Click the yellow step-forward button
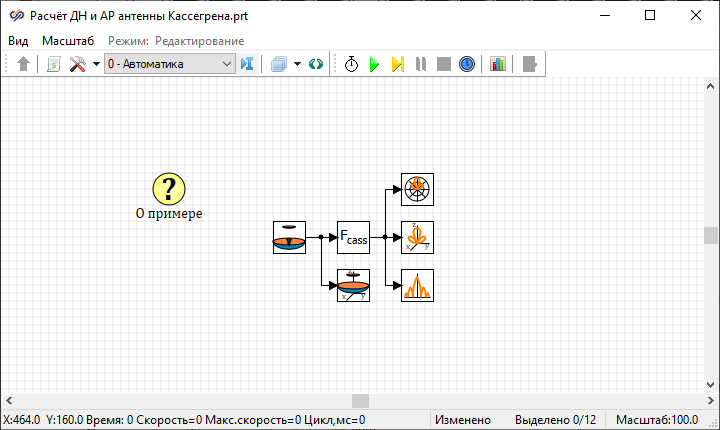720x430 pixels. click(x=397, y=64)
